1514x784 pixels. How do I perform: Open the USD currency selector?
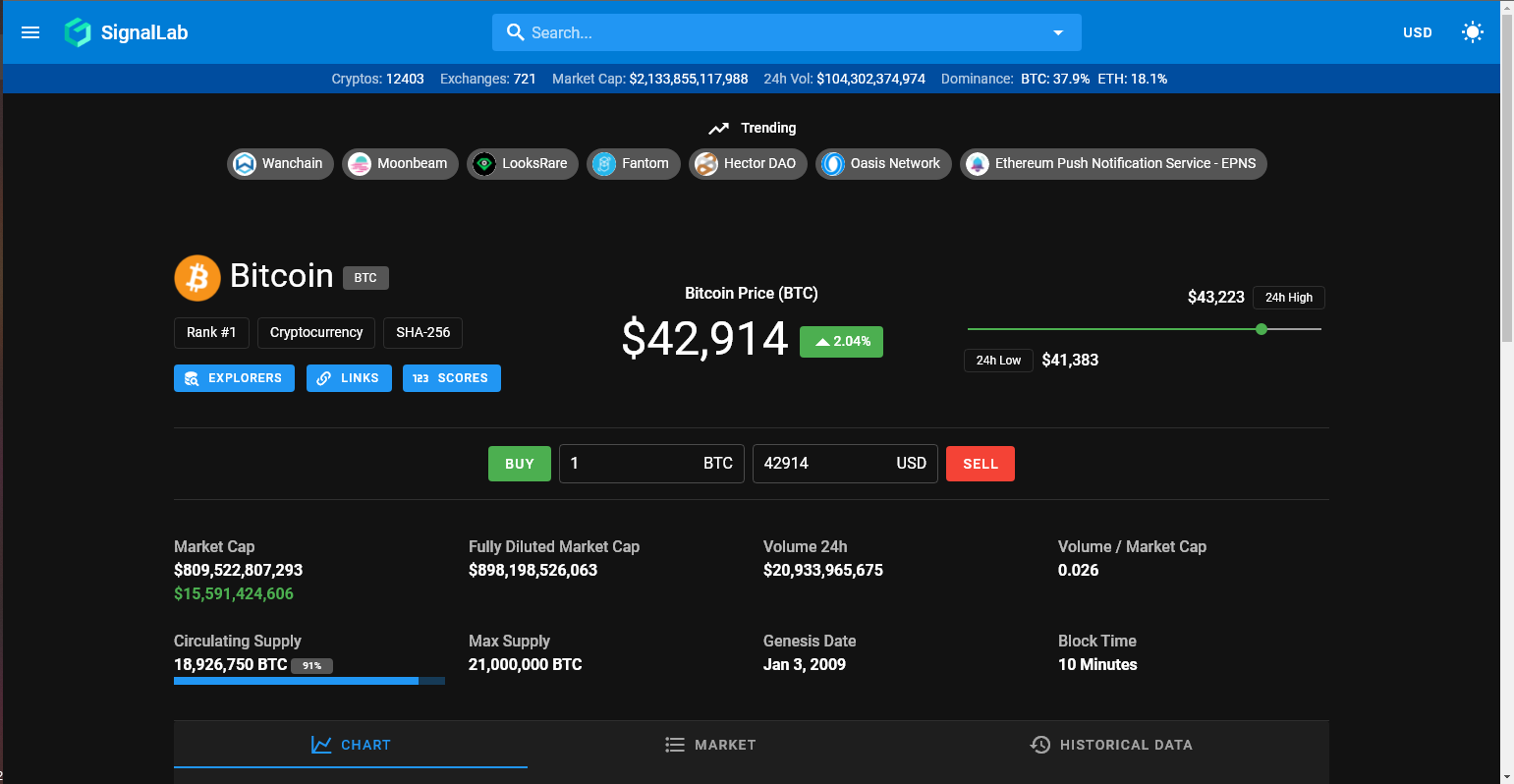(1417, 32)
